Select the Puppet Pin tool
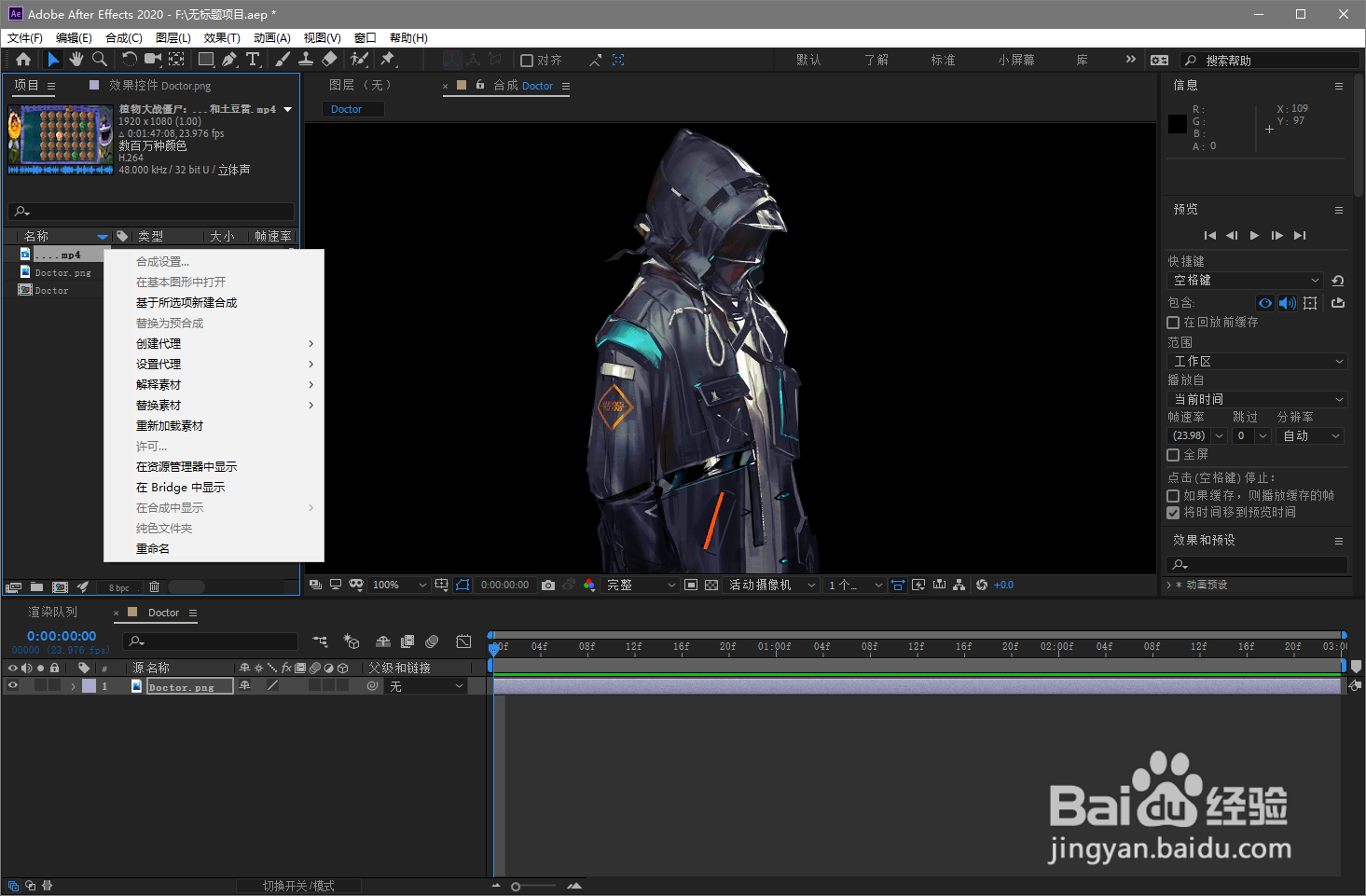This screenshot has height=896, width=1366. pyautogui.click(x=388, y=60)
